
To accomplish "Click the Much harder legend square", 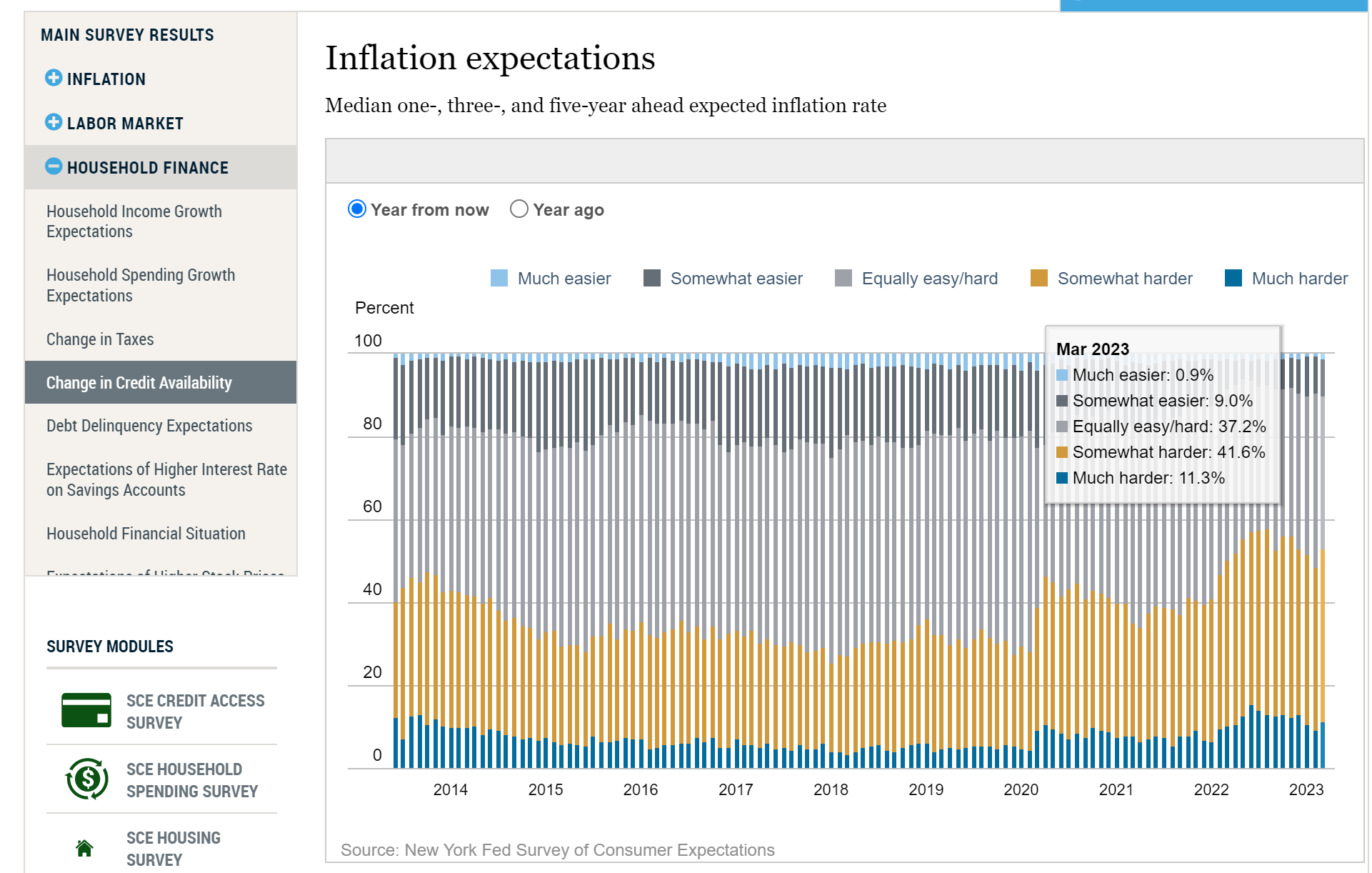I will (x=1233, y=278).
